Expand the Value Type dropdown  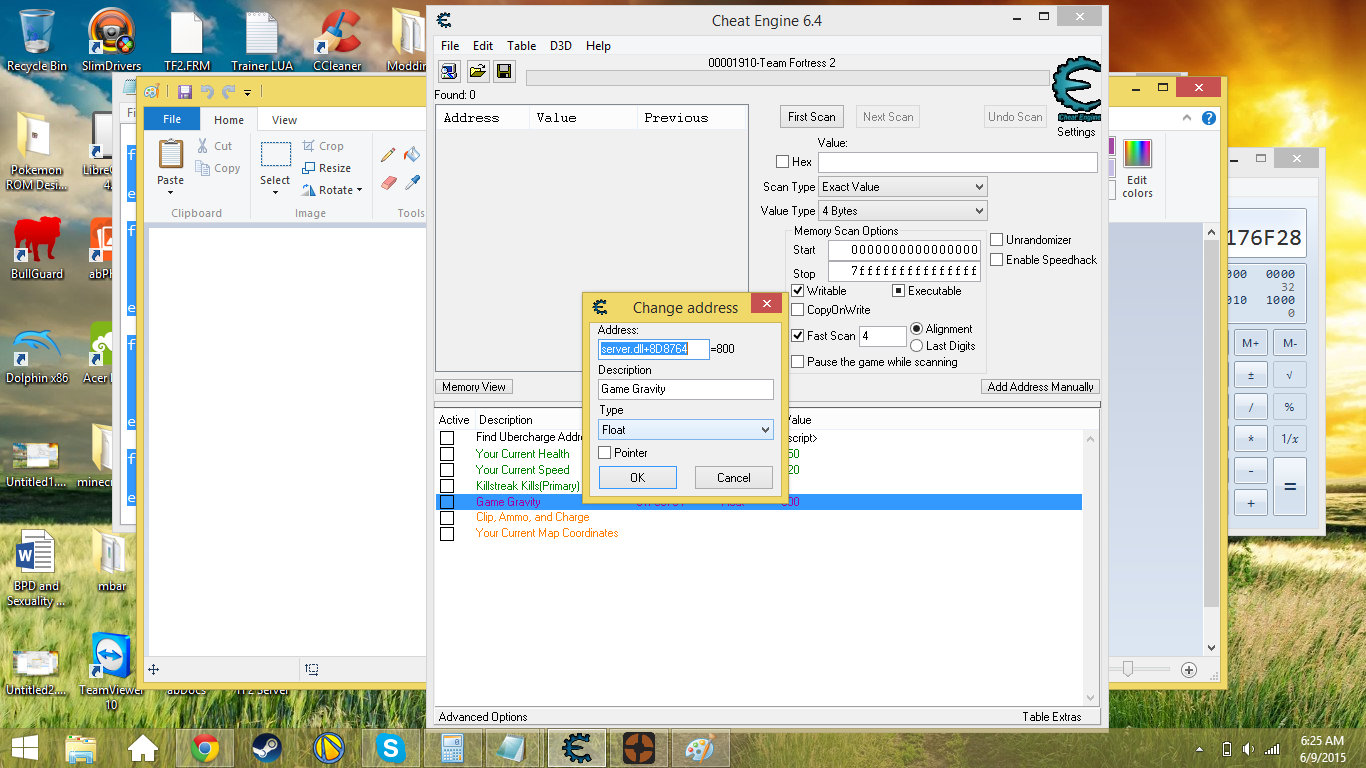click(x=902, y=211)
